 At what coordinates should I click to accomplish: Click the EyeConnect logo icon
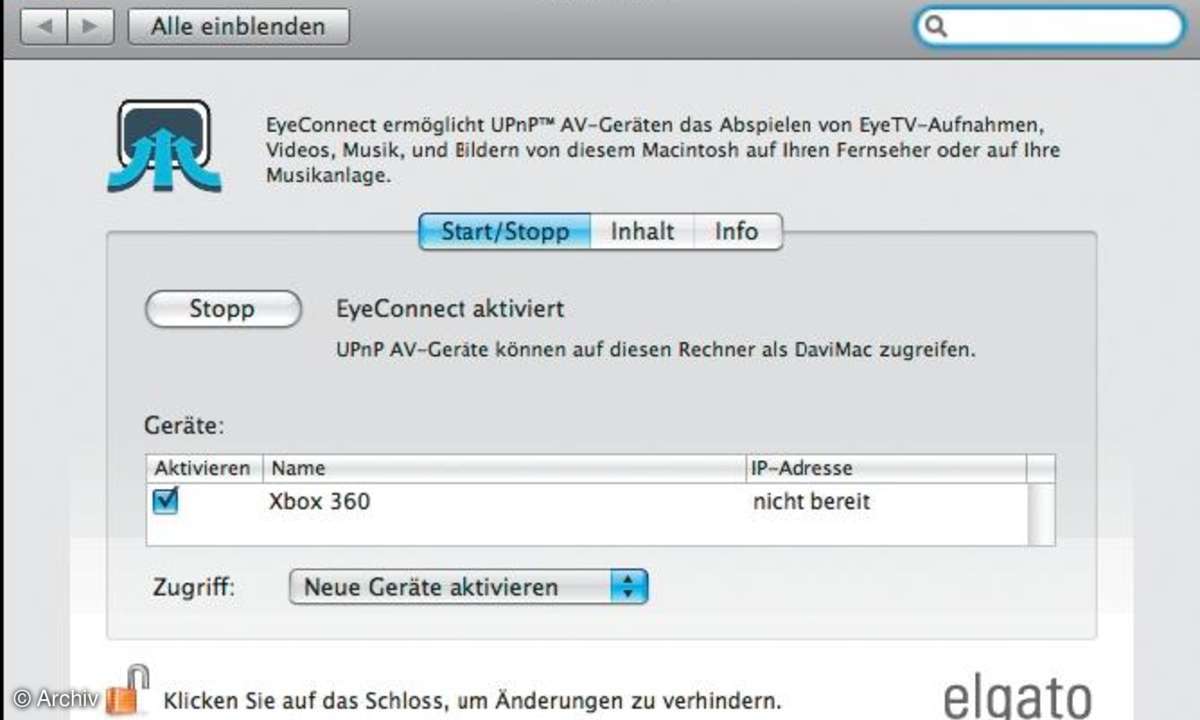pos(164,145)
